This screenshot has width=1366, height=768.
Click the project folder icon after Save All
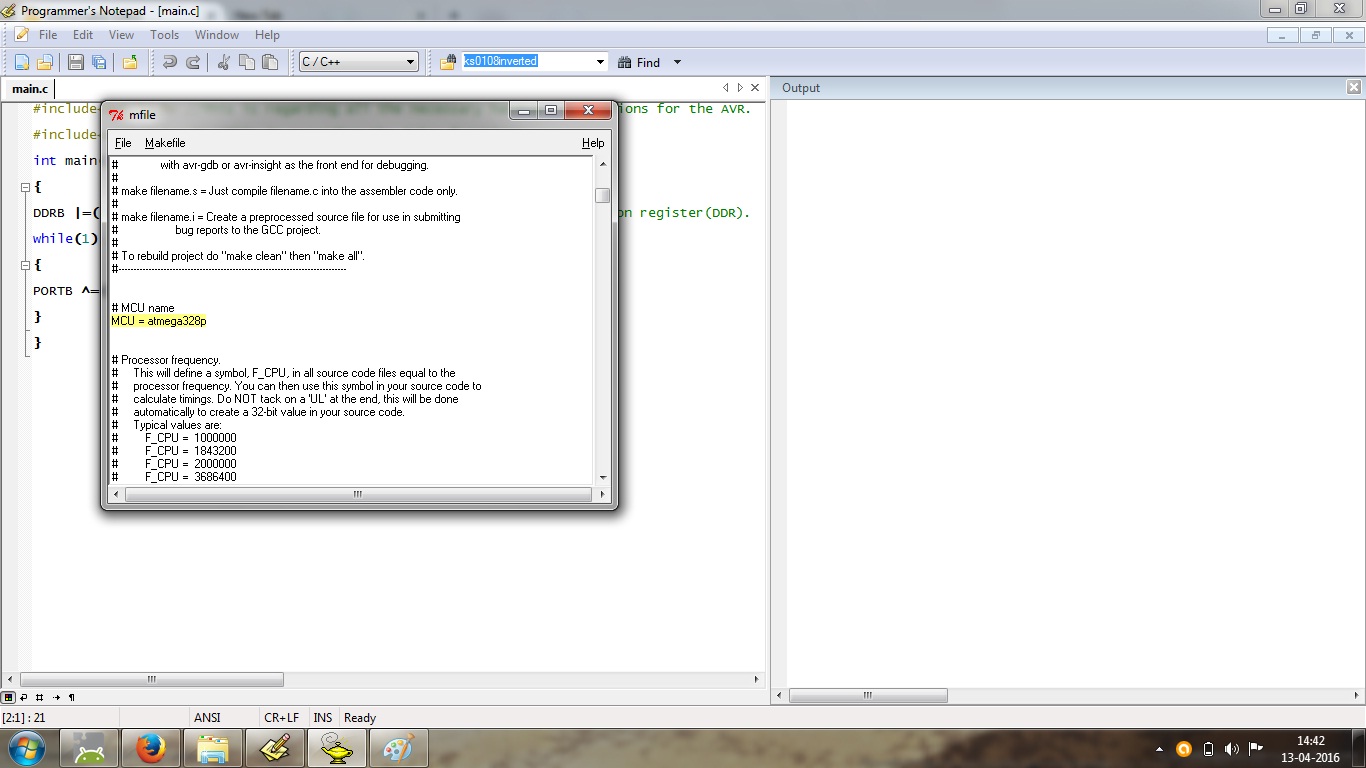(x=129, y=62)
